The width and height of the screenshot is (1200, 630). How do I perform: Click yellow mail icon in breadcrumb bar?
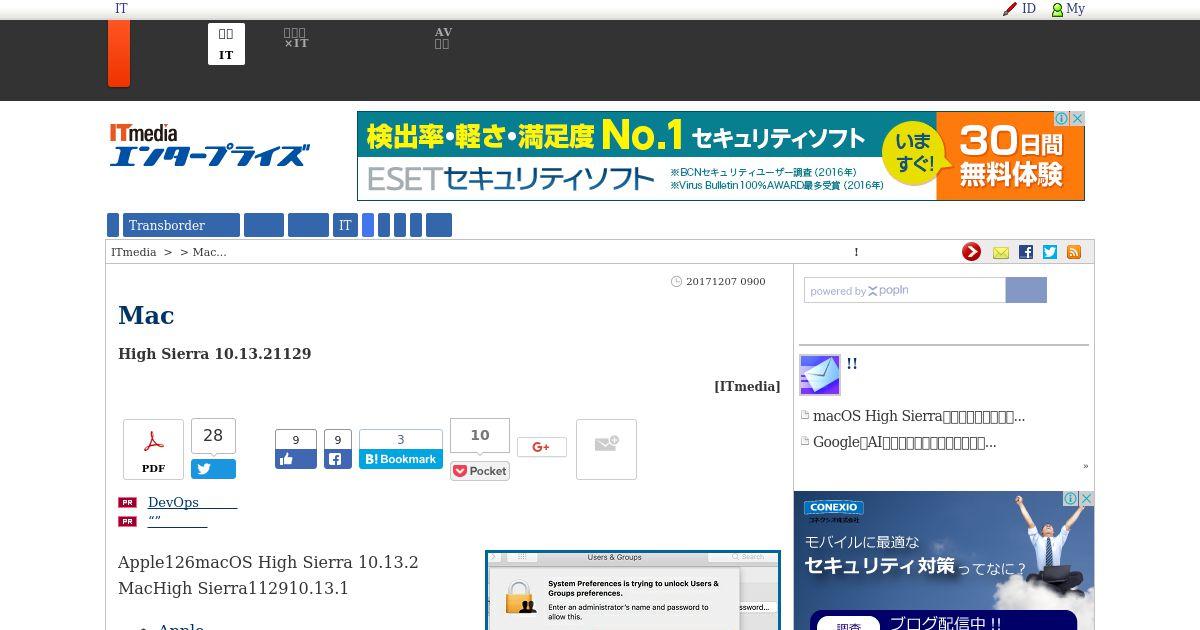[1001, 253]
